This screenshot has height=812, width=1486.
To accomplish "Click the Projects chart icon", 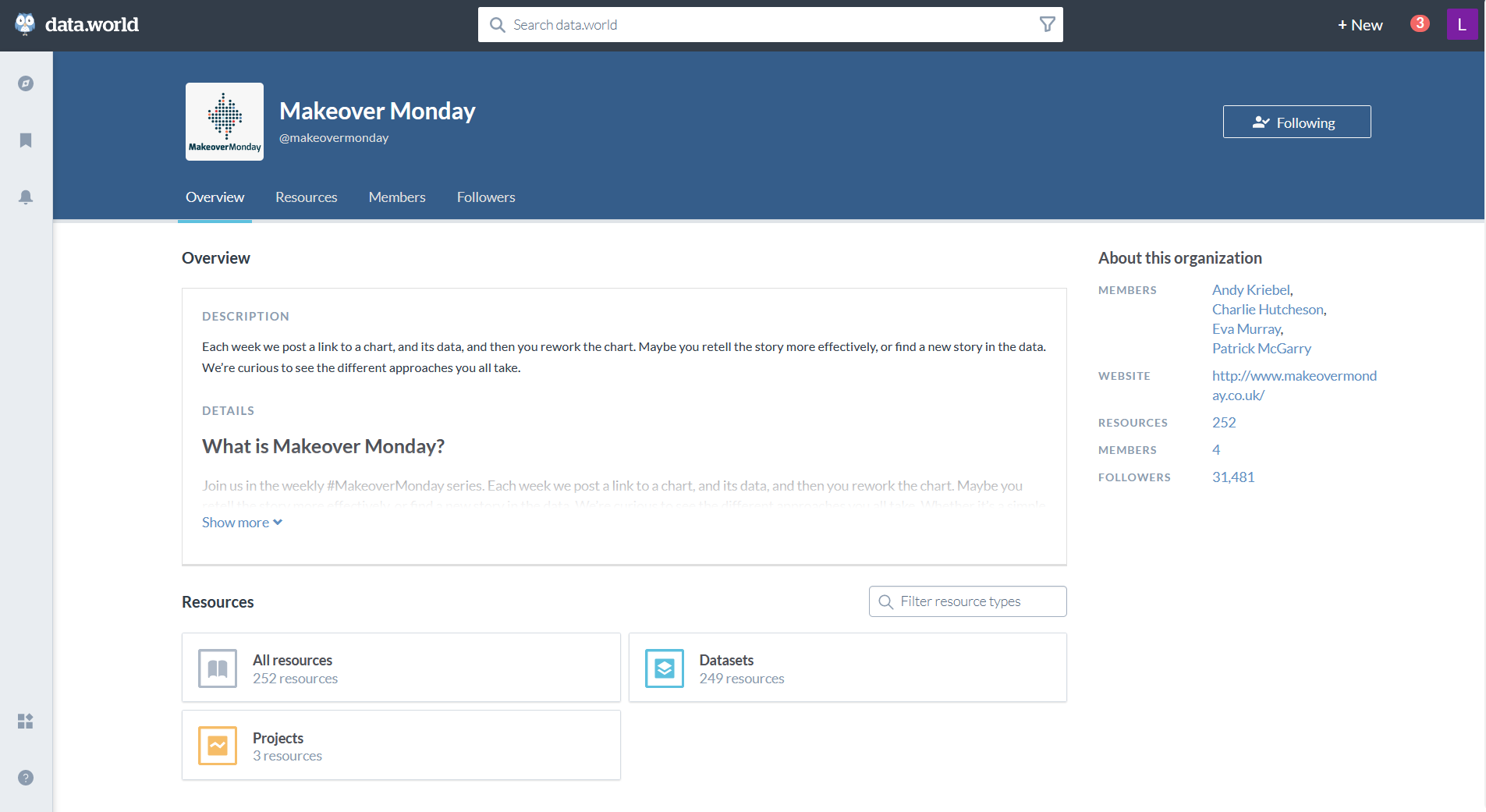I will coord(218,746).
